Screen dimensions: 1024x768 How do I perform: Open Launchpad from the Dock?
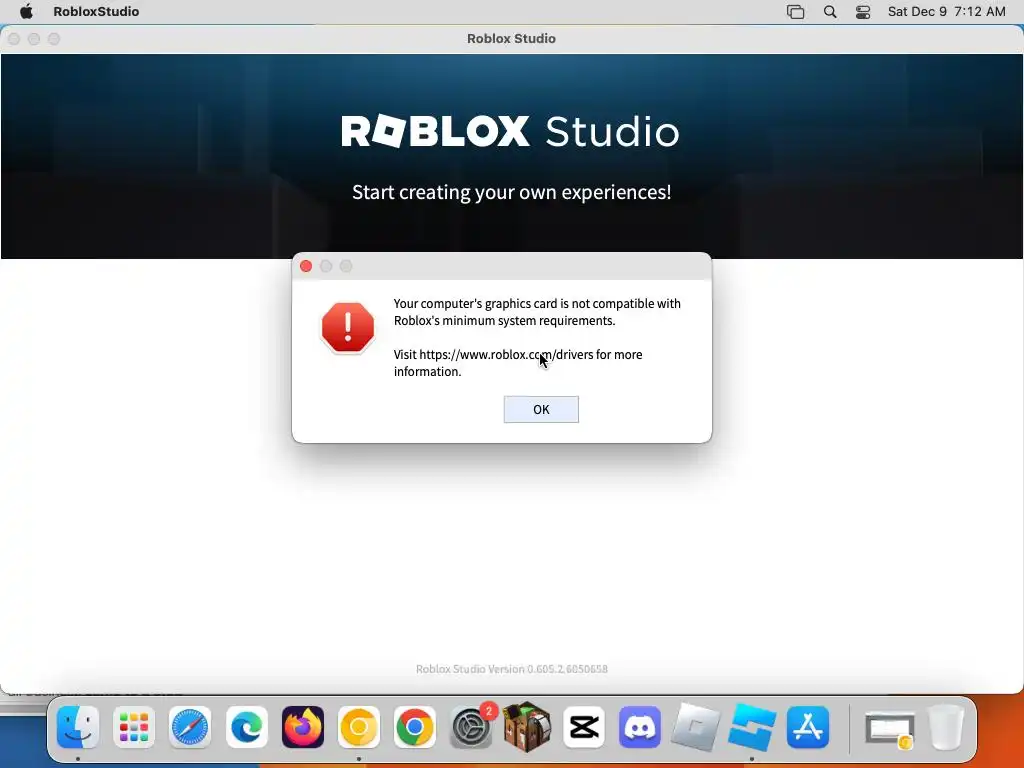coord(134,727)
